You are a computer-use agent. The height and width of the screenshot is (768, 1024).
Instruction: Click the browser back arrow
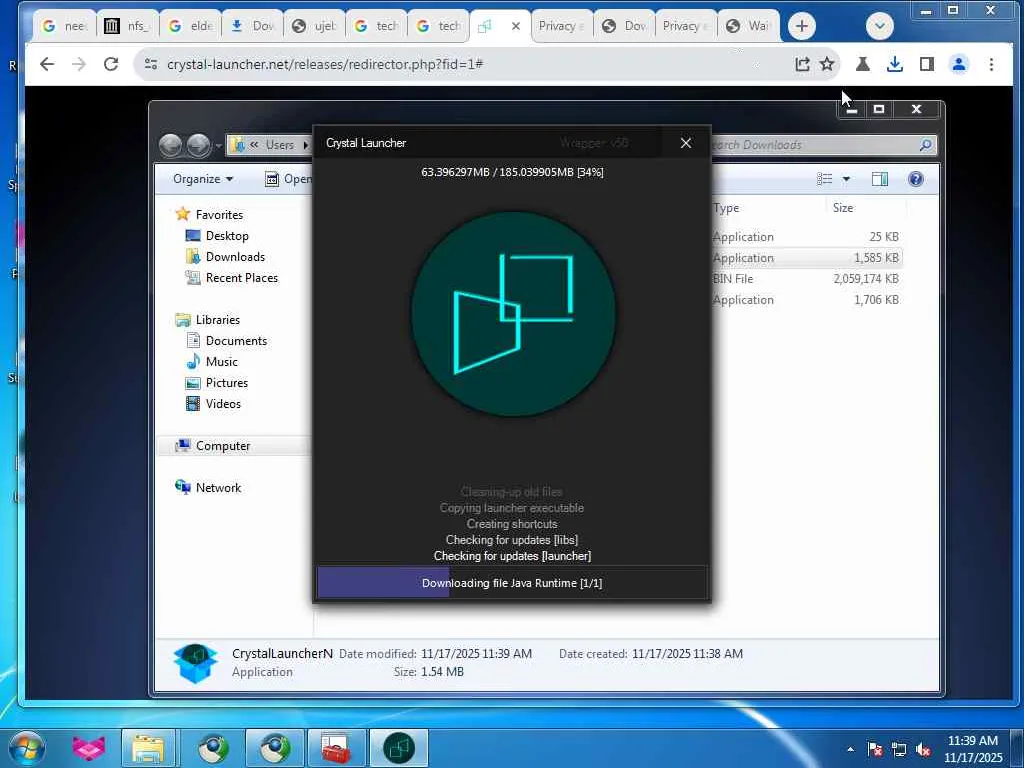46,64
